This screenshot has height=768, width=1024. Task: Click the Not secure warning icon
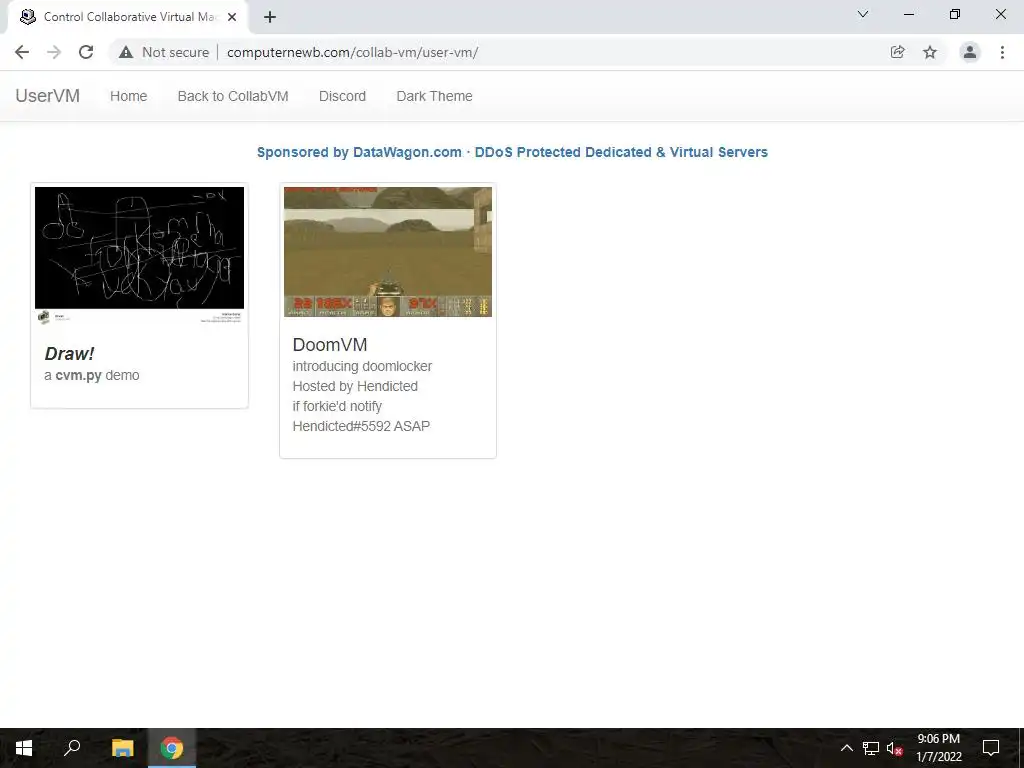click(x=126, y=52)
